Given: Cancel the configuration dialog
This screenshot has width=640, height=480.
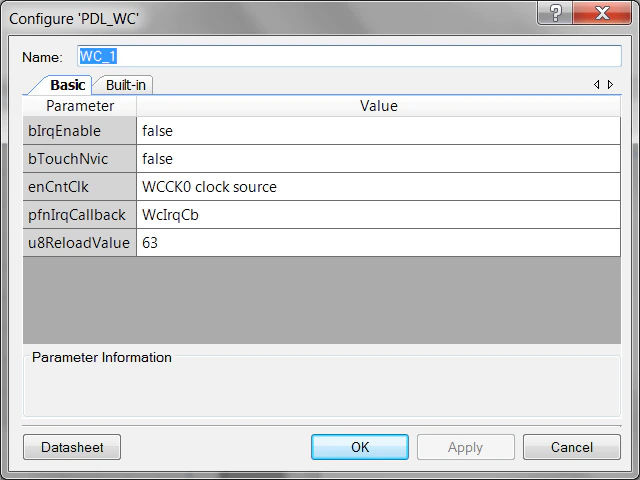Looking at the screenshot, I should point(571,447).
